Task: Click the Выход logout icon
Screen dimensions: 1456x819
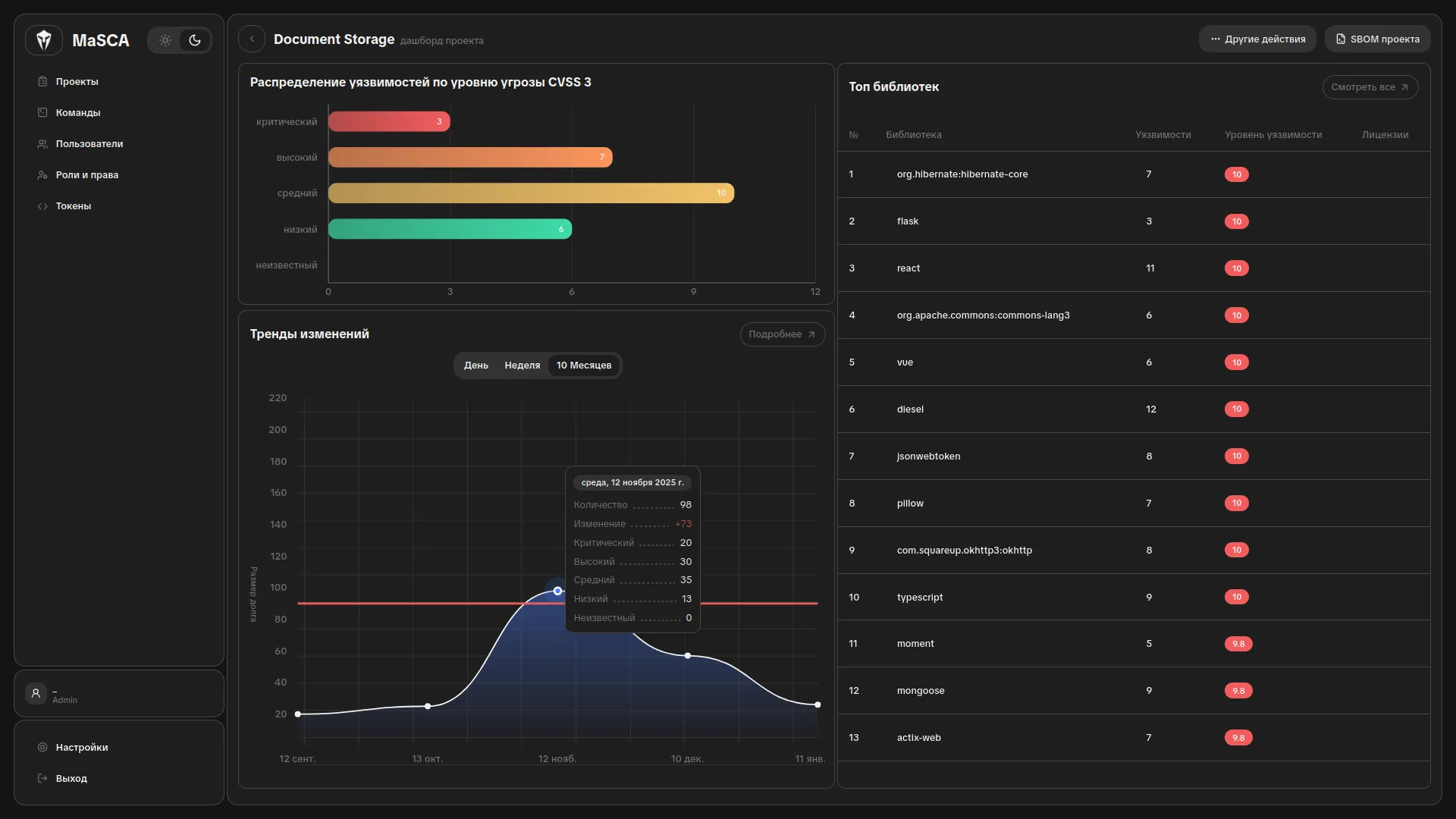Action: pyautogui.click(x=42, y=779)
